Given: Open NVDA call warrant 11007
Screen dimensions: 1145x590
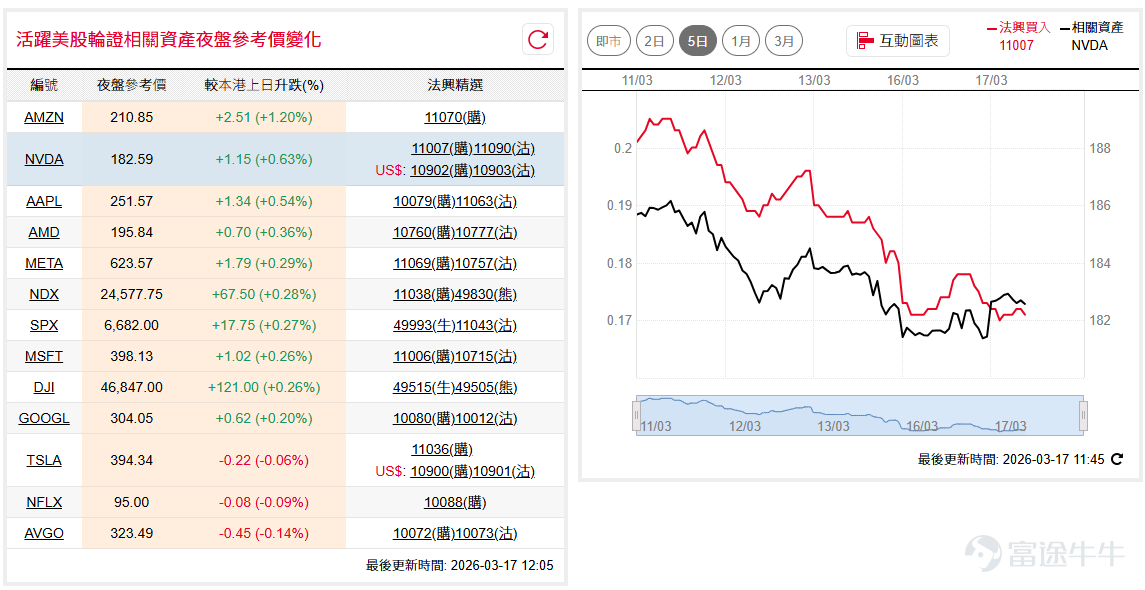Looking at the screenshot, I should 443,149.
